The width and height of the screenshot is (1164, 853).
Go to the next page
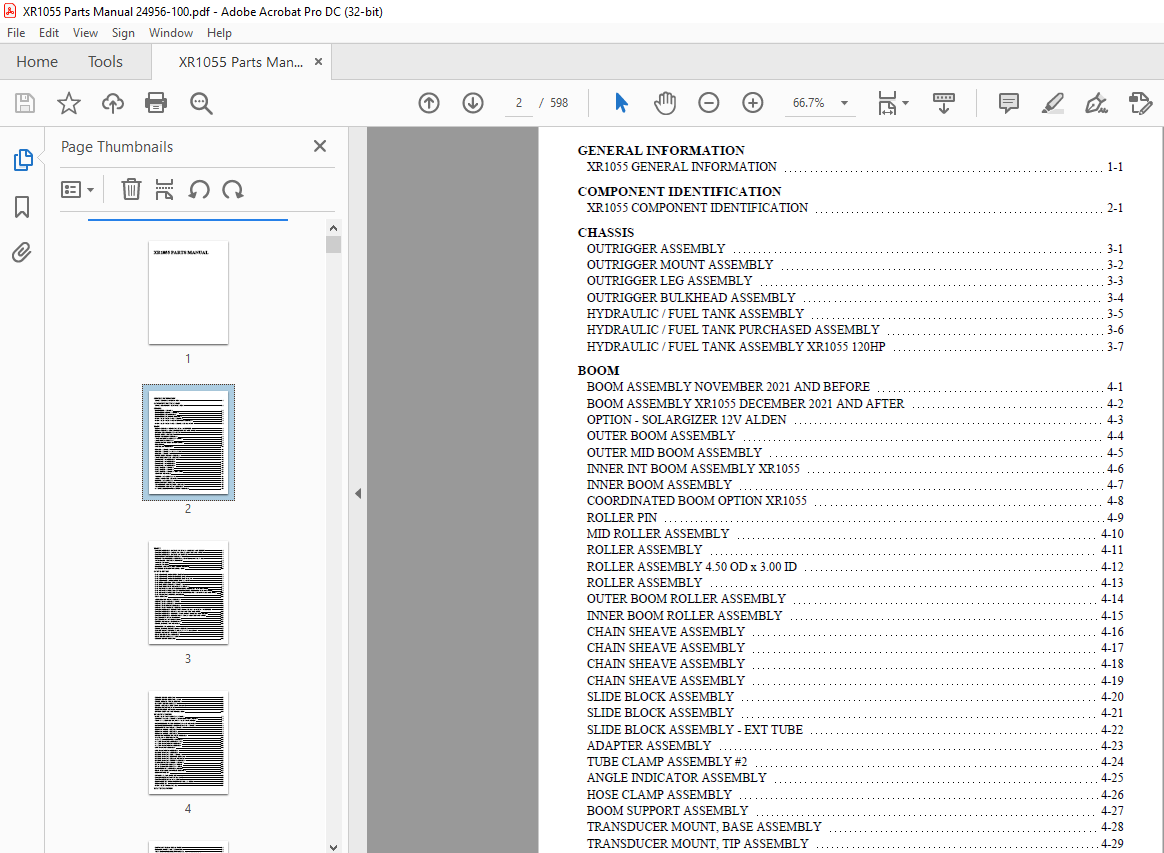click(x=473, y=103)
